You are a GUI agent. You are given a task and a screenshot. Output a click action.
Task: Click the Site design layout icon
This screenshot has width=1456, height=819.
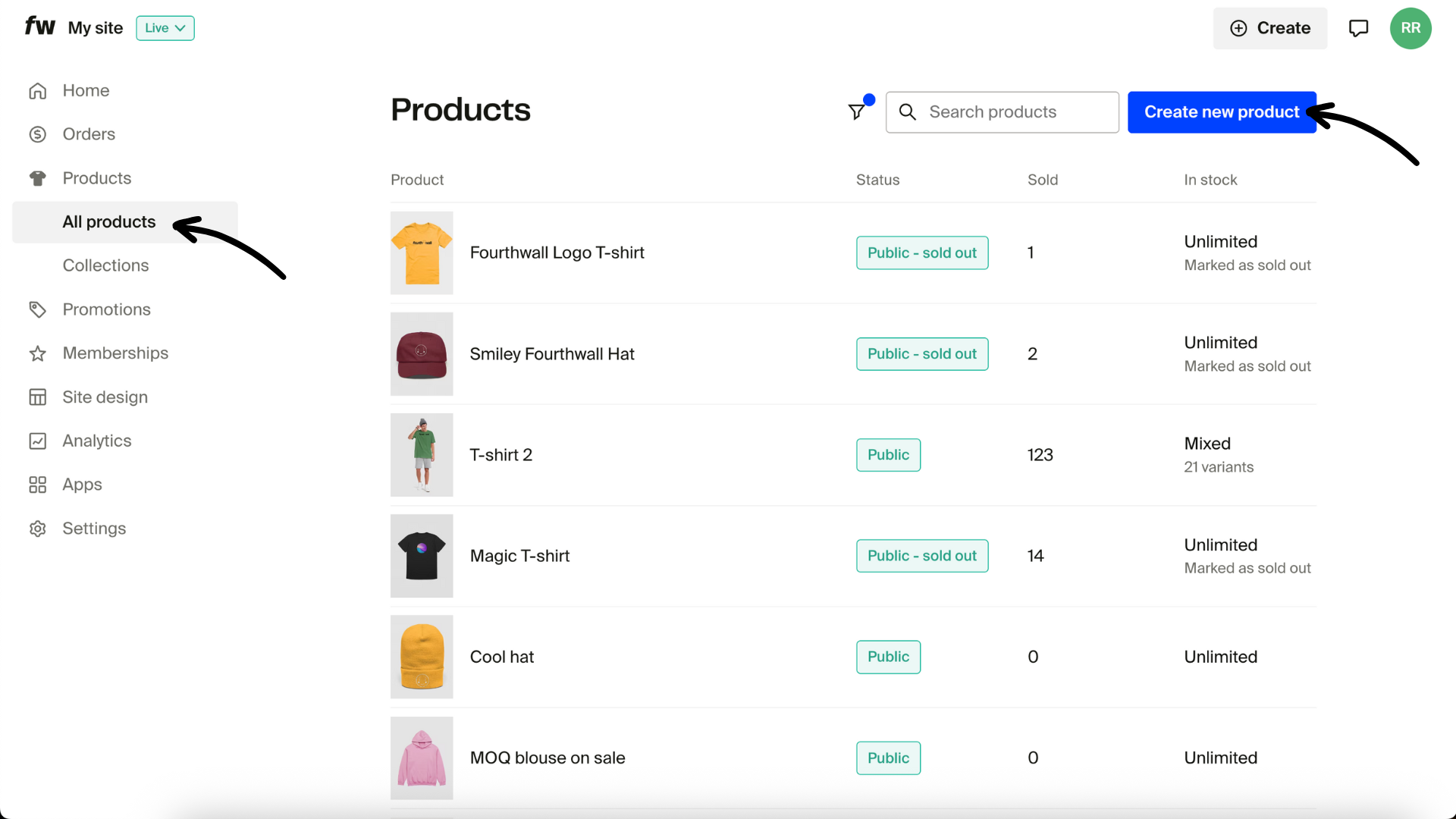click(x=38, y=397)
